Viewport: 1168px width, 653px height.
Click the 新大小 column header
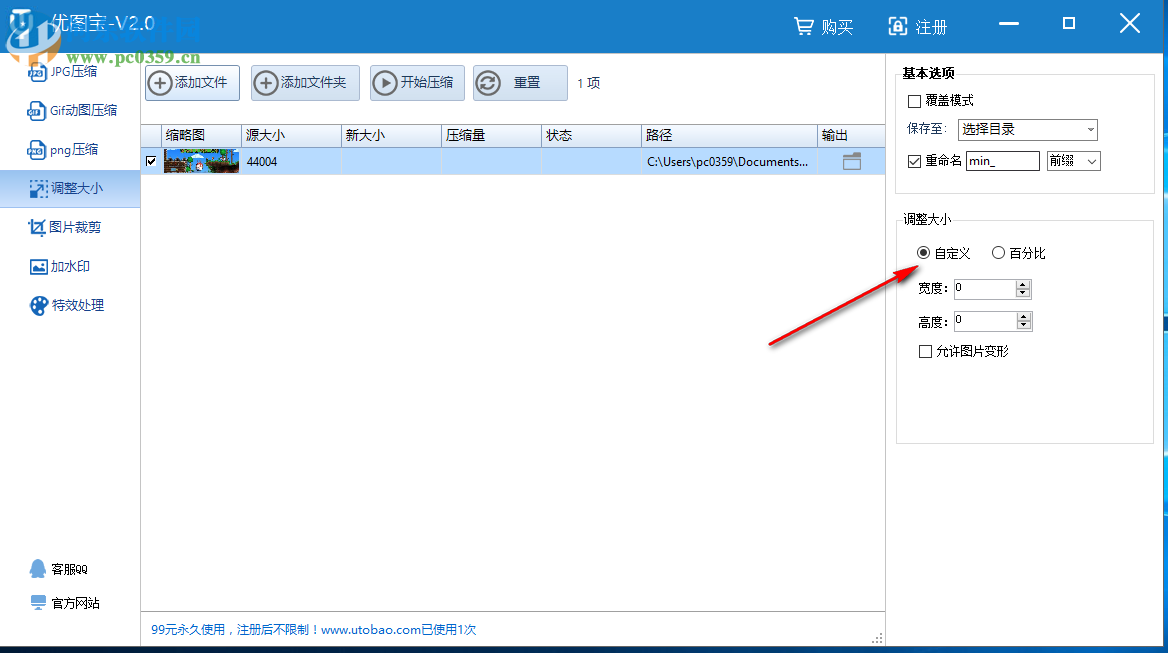pyautogui.click(x=391, y=136)
